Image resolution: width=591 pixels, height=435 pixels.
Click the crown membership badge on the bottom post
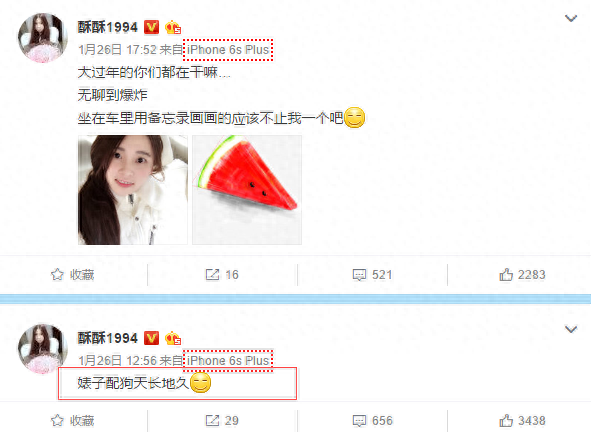click(x=173, y=338)
